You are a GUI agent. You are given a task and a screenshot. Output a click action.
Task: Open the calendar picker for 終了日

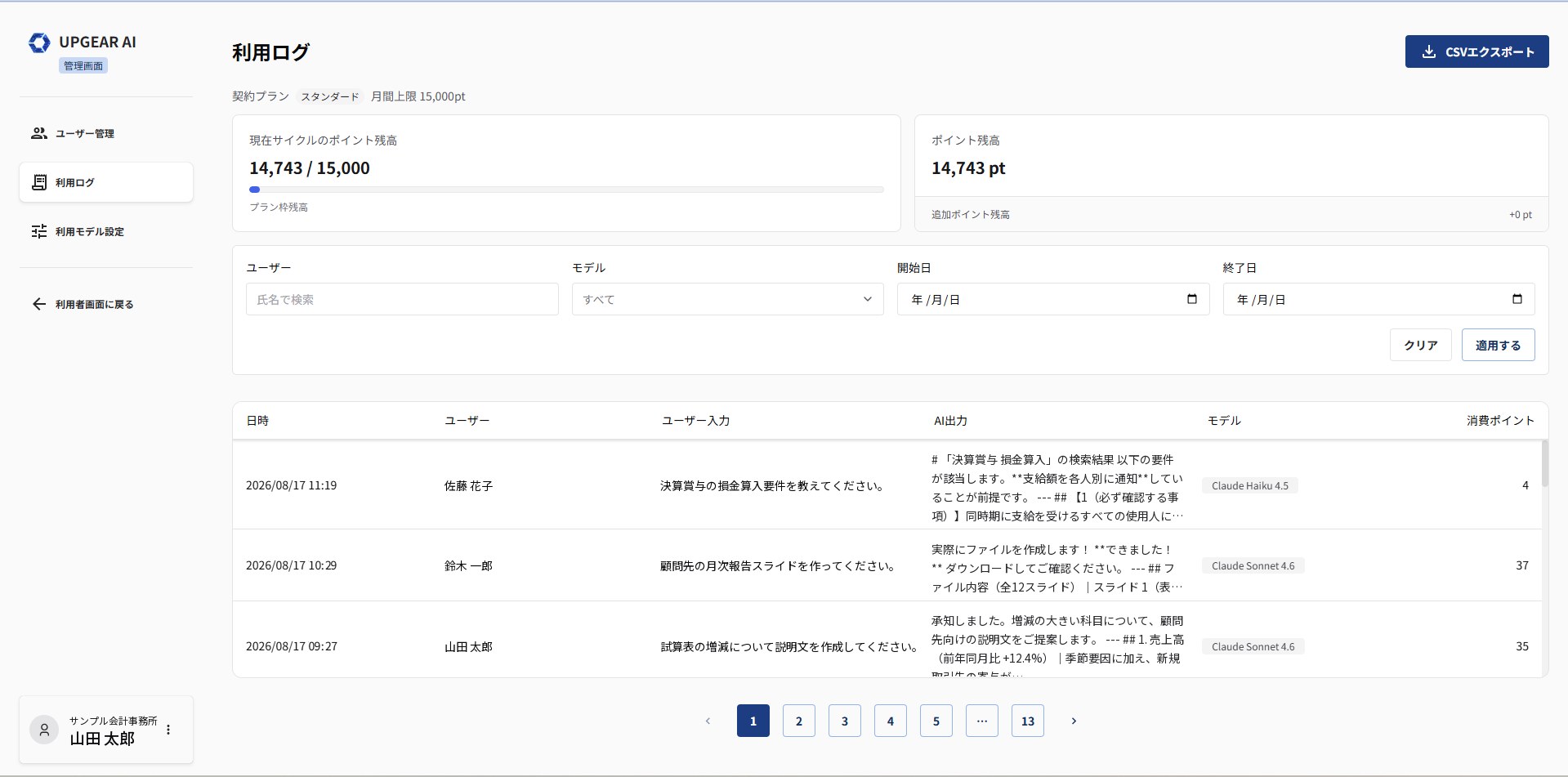coord(1517,299)
